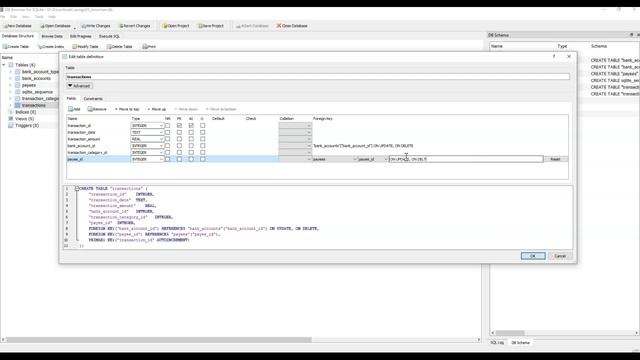The width and height of the screenshot is (640, 360).
Task: Click the Close Database red X icon
Action: [279, 26]
